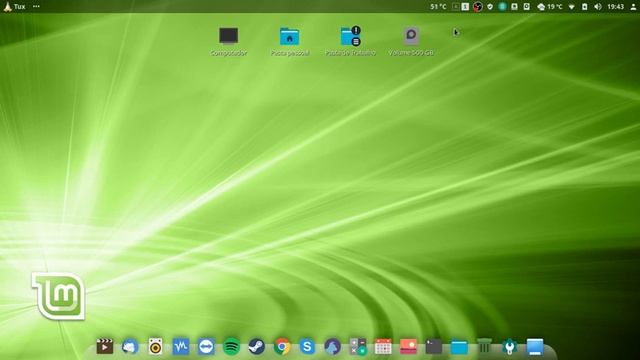Open the trash bin in the dock
Viewport: 640px width, 360px height.
tap(484, 347)
